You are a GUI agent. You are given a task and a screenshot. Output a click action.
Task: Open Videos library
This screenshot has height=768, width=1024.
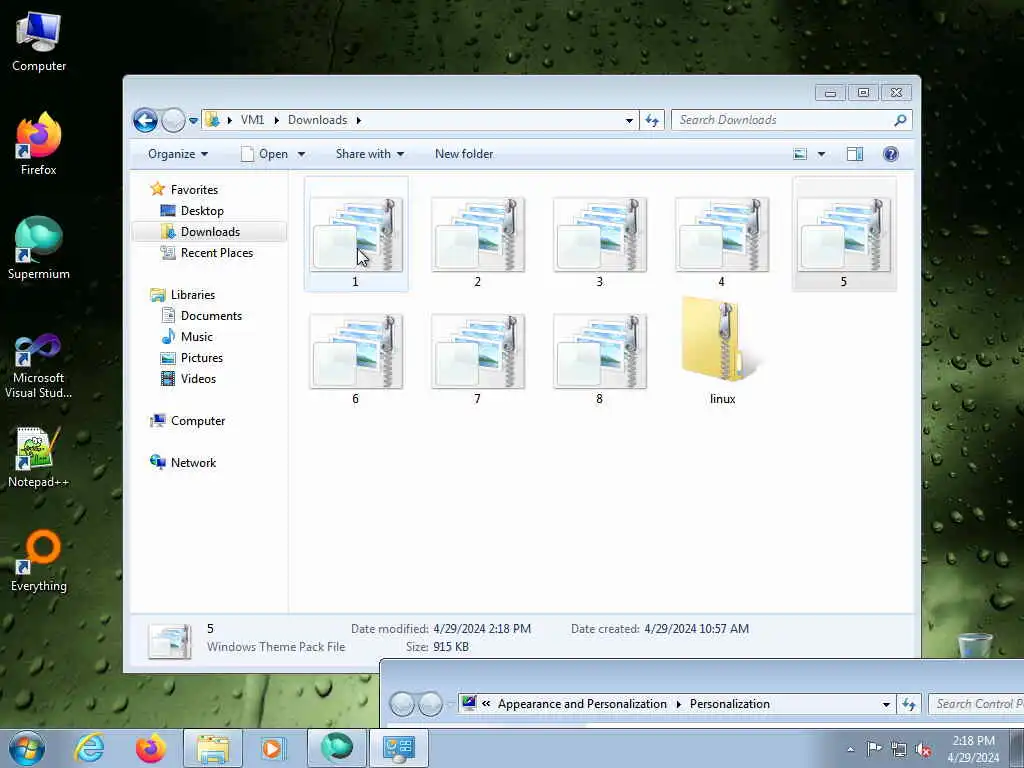tap(198, 379)
